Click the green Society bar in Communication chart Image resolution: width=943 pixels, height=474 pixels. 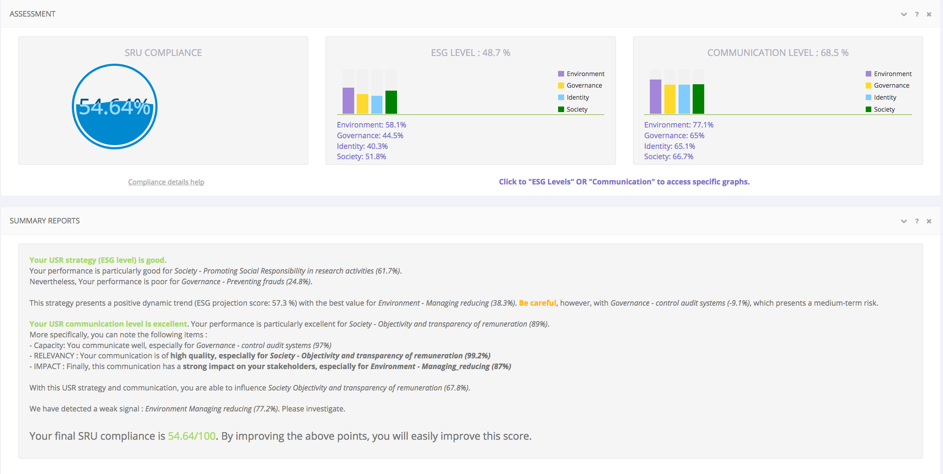point(699,99)
